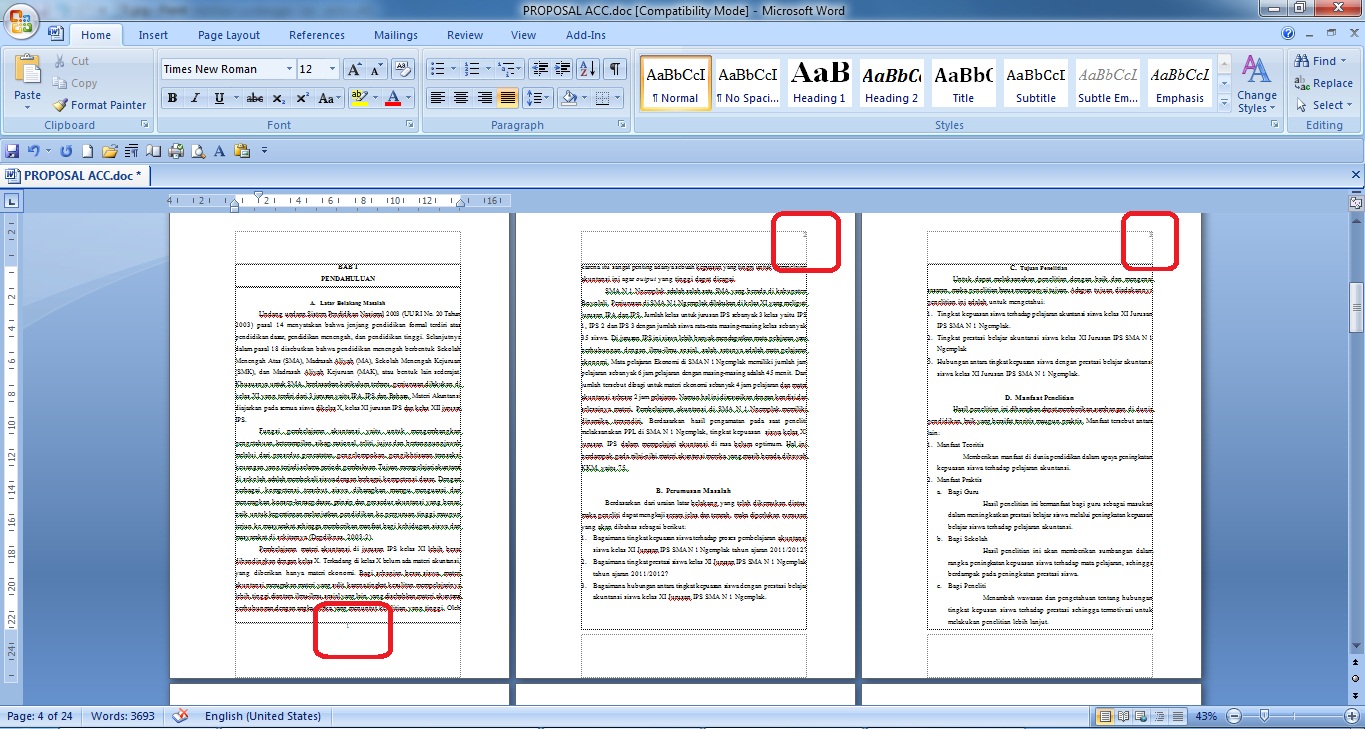Sort the selected text alphabetically
The height and width of the screenshot is (729, 1365).
coord(588,69)
